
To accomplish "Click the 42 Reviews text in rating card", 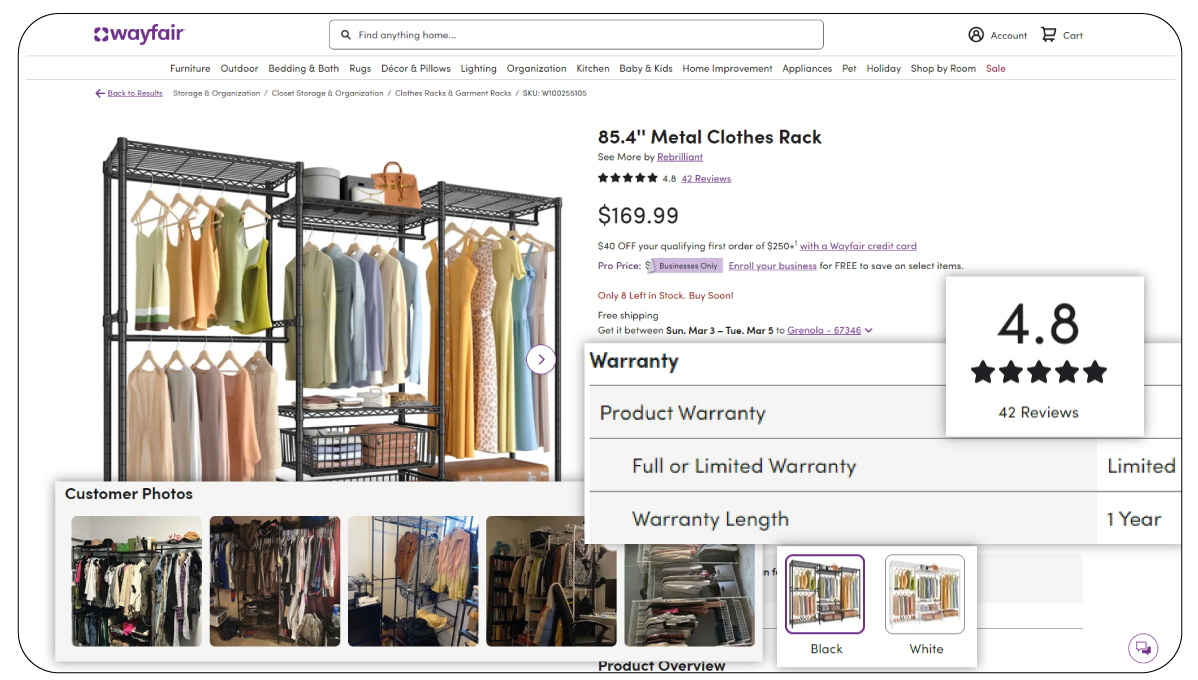I will 1038,413.
